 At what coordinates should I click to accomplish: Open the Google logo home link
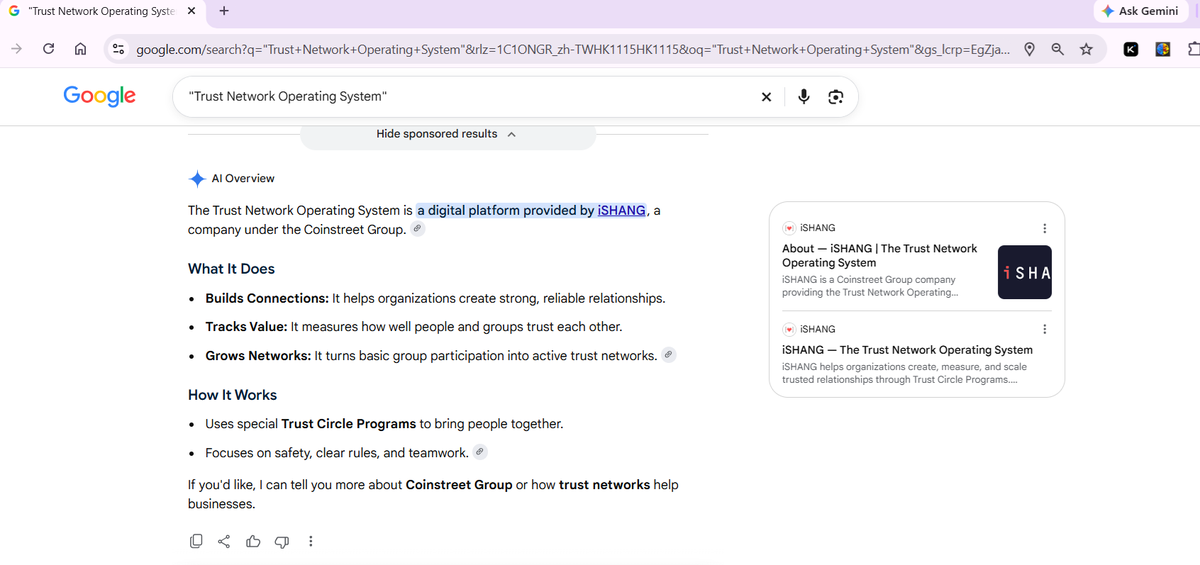(99, 95)
